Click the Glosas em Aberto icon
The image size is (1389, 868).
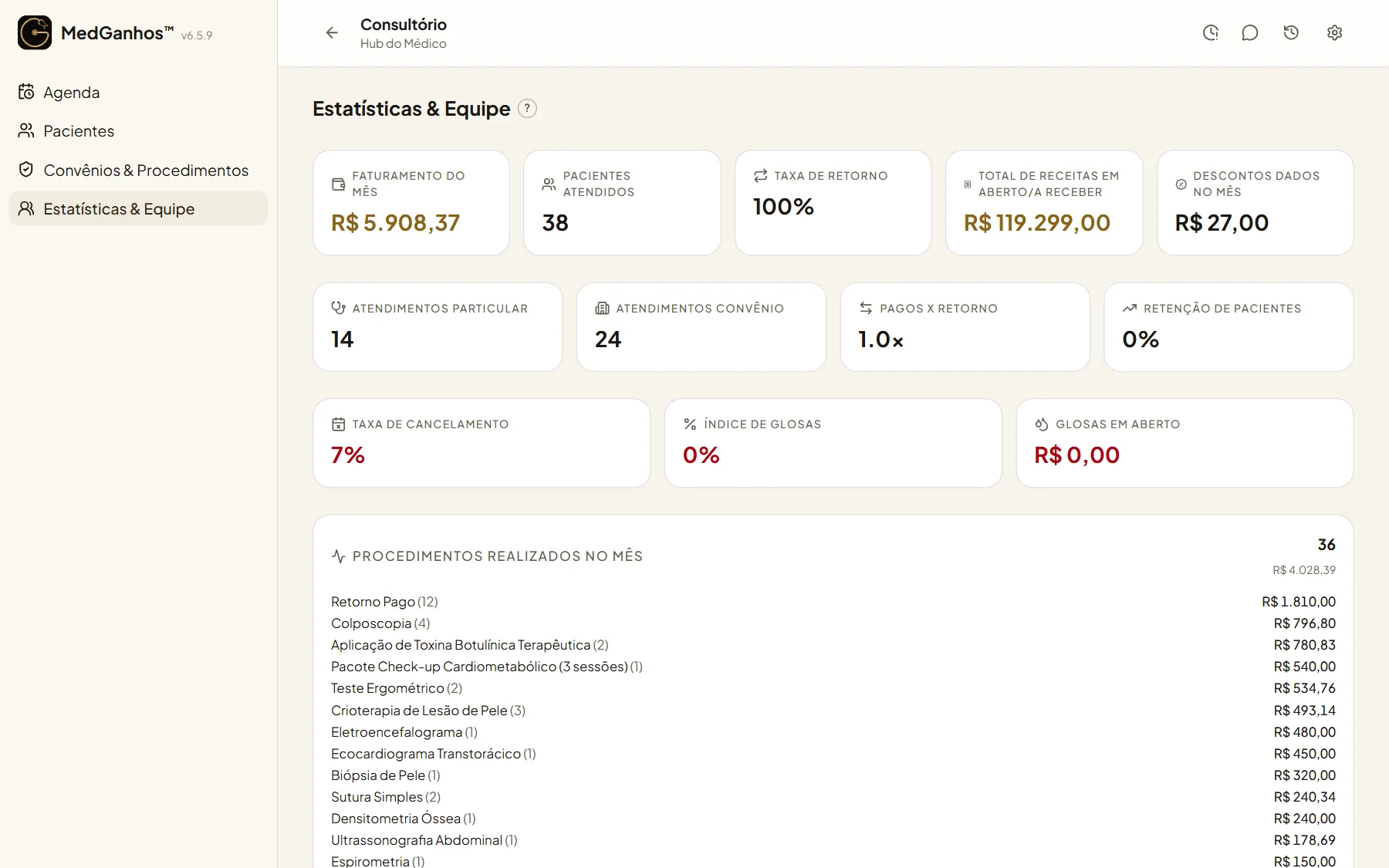tap(1042, 424)
